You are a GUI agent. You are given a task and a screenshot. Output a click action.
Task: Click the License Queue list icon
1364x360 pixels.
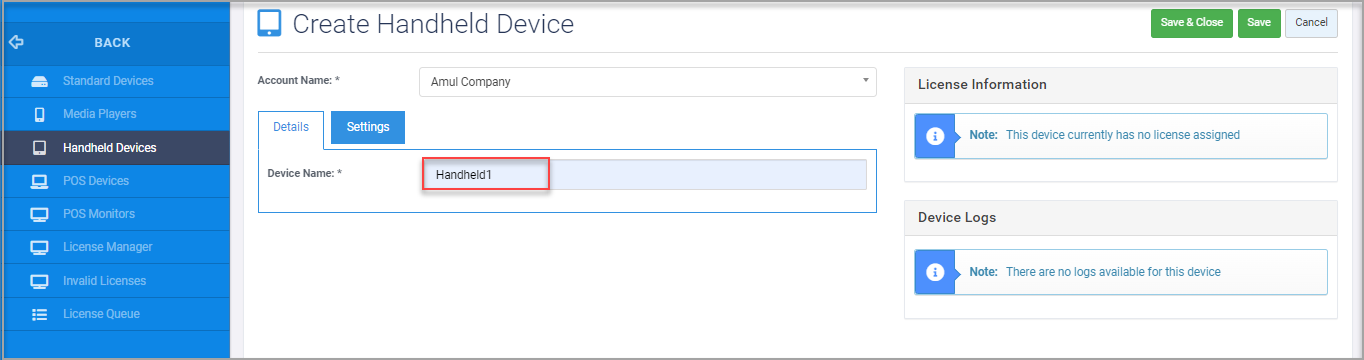tap(40, 314)
